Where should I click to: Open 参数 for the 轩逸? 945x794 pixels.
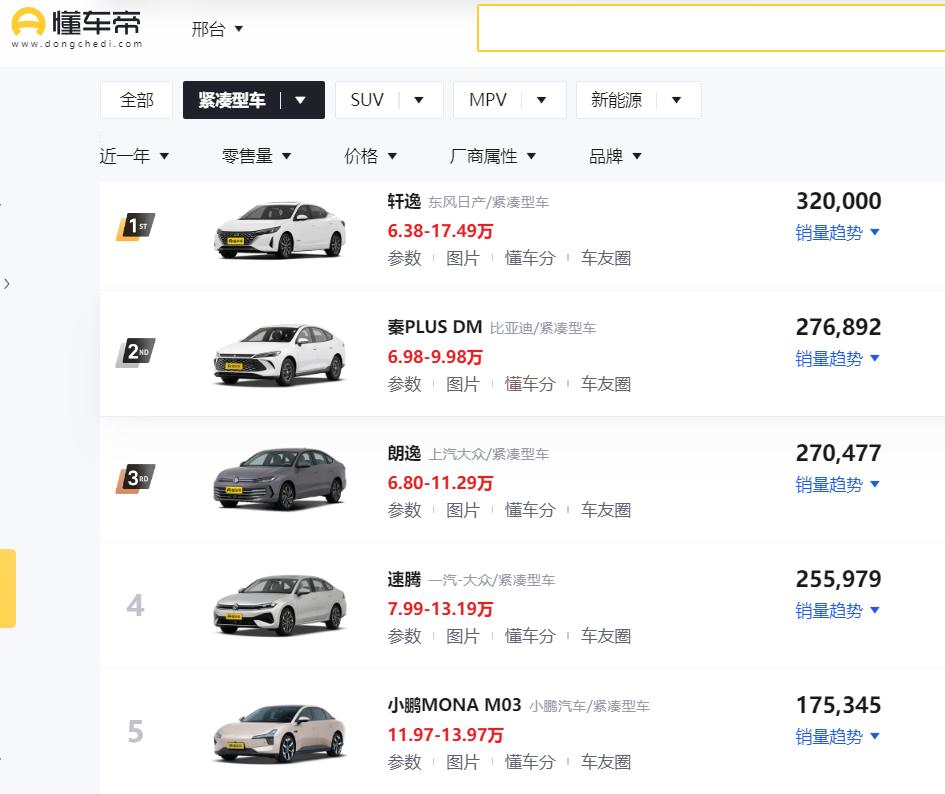(404, 258)
